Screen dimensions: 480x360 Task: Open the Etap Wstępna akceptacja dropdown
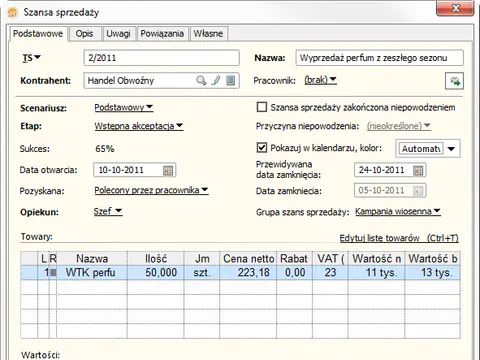point(139,126)
